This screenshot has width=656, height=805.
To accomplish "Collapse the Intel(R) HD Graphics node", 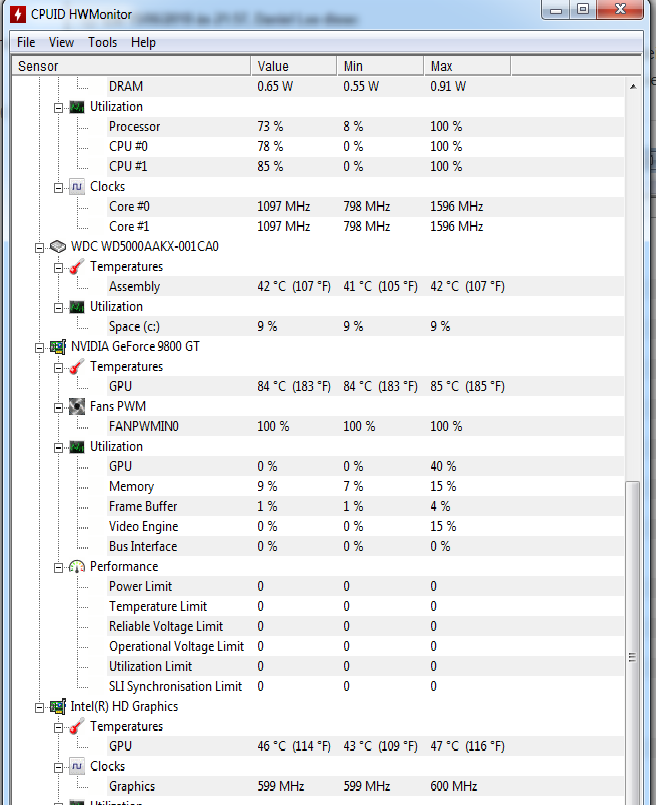I will point(40,708).
